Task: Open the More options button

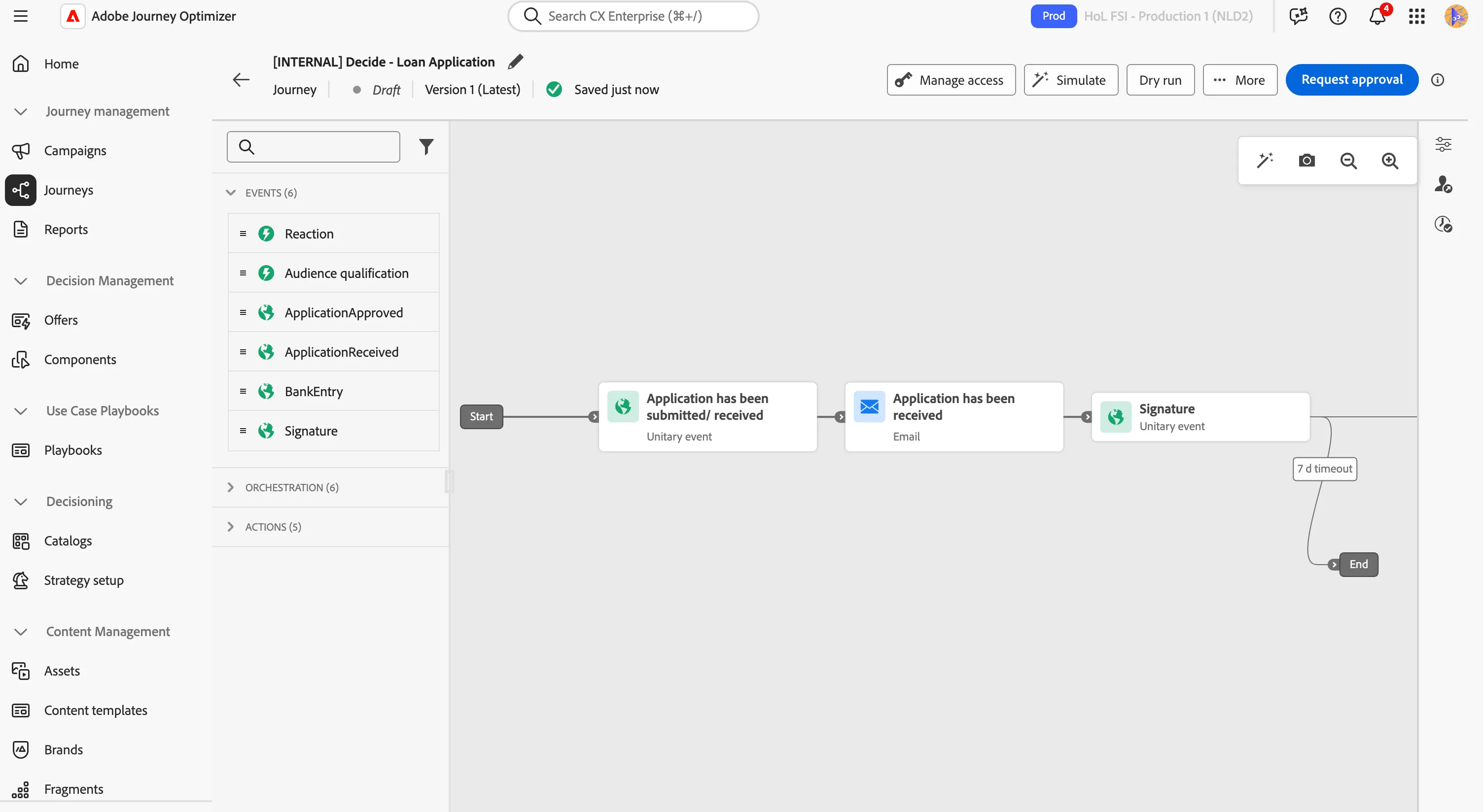Action: [x=1240, y=80]
